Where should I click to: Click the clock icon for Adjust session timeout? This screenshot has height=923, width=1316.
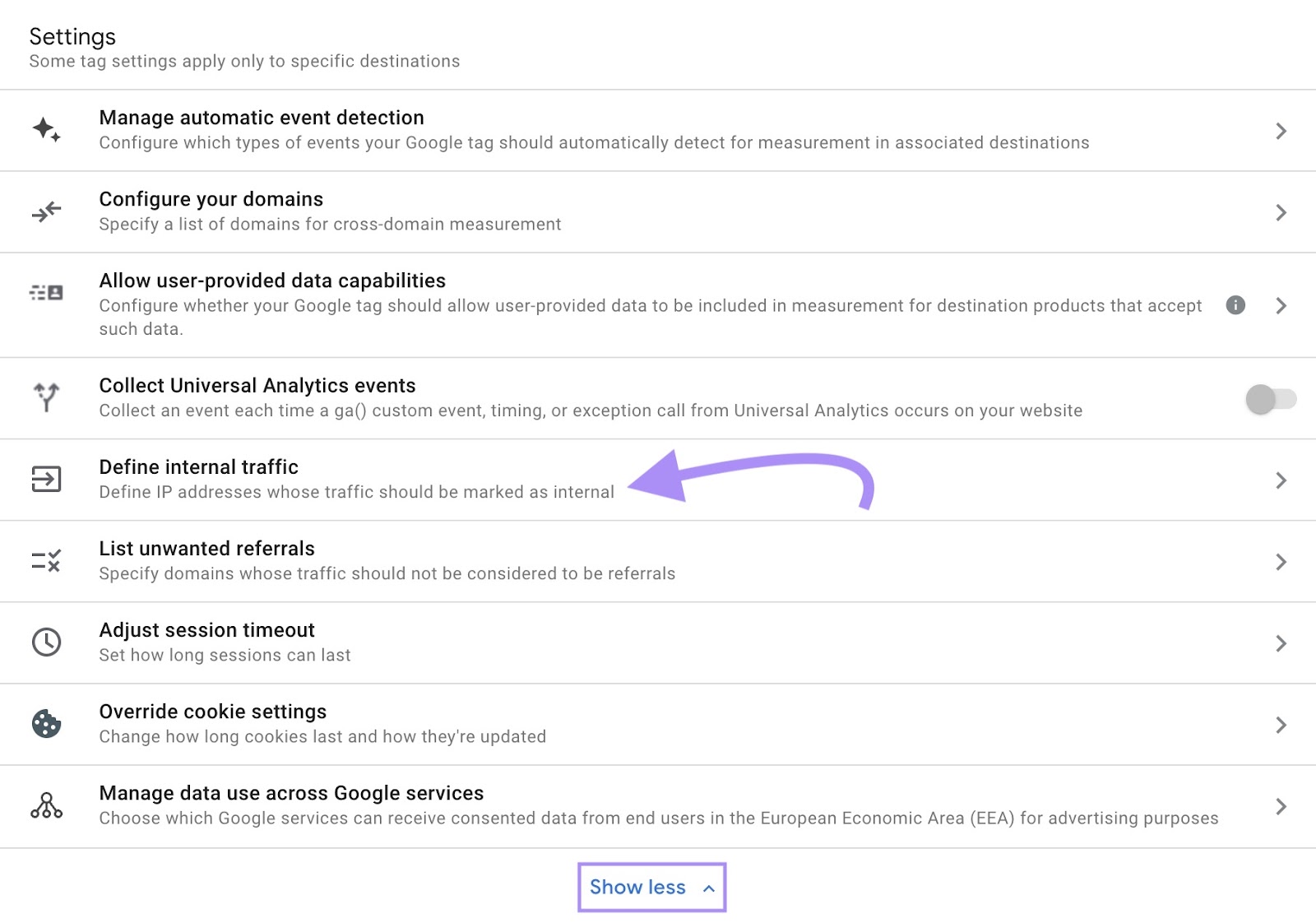click(x=45, y=642)
